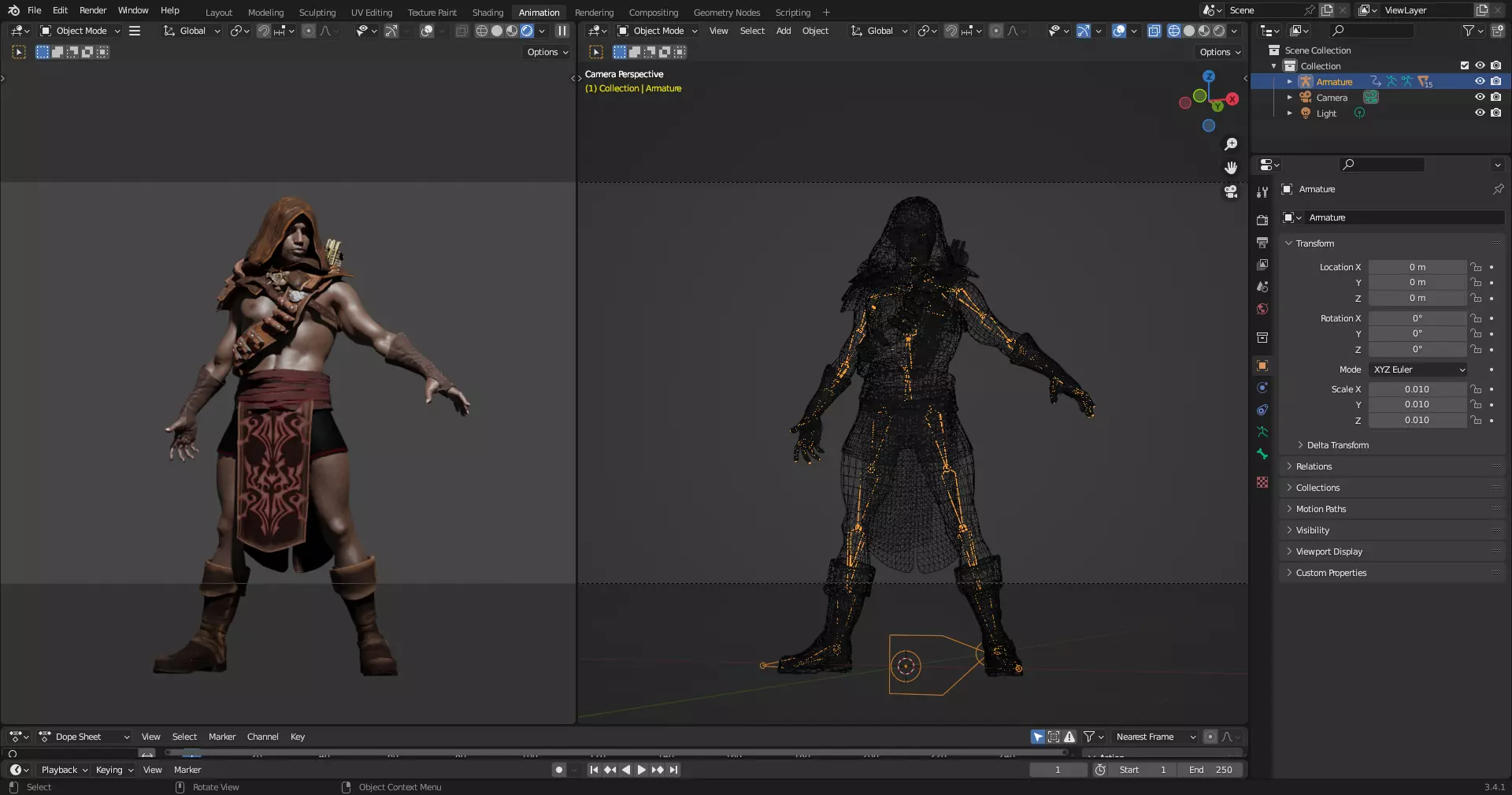Open the Channel menu in the Dope Sheet

click(263, 737)
